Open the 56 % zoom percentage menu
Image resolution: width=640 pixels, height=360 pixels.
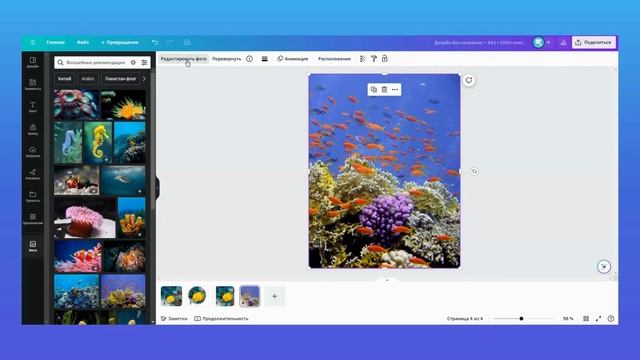[568, 318]
